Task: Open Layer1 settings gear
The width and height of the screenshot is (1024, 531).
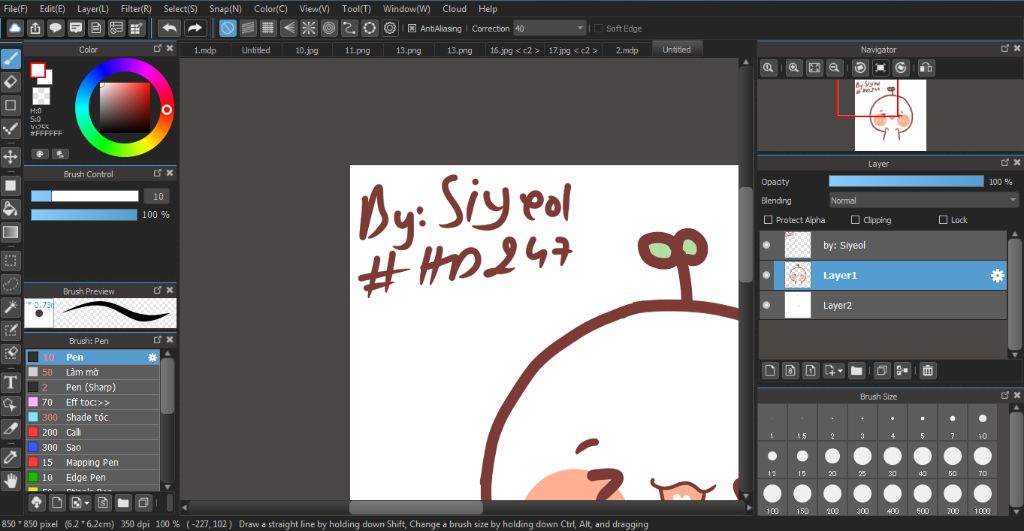Action: pyautogui.click(x=997, y=276)
